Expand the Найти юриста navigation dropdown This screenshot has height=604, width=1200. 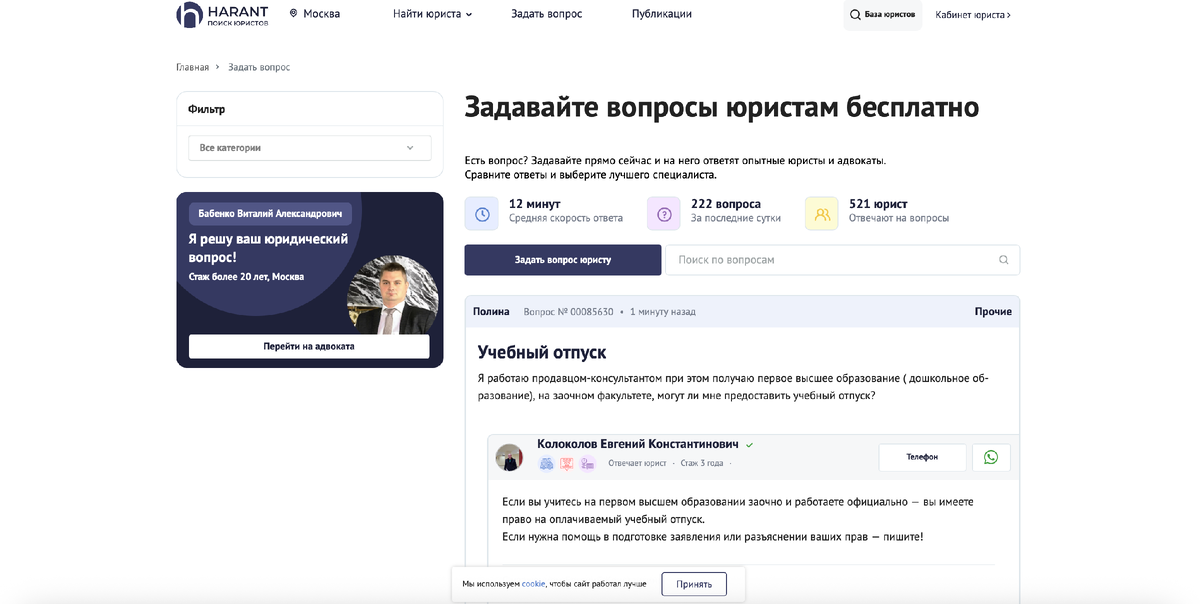(x=430, y=14)
